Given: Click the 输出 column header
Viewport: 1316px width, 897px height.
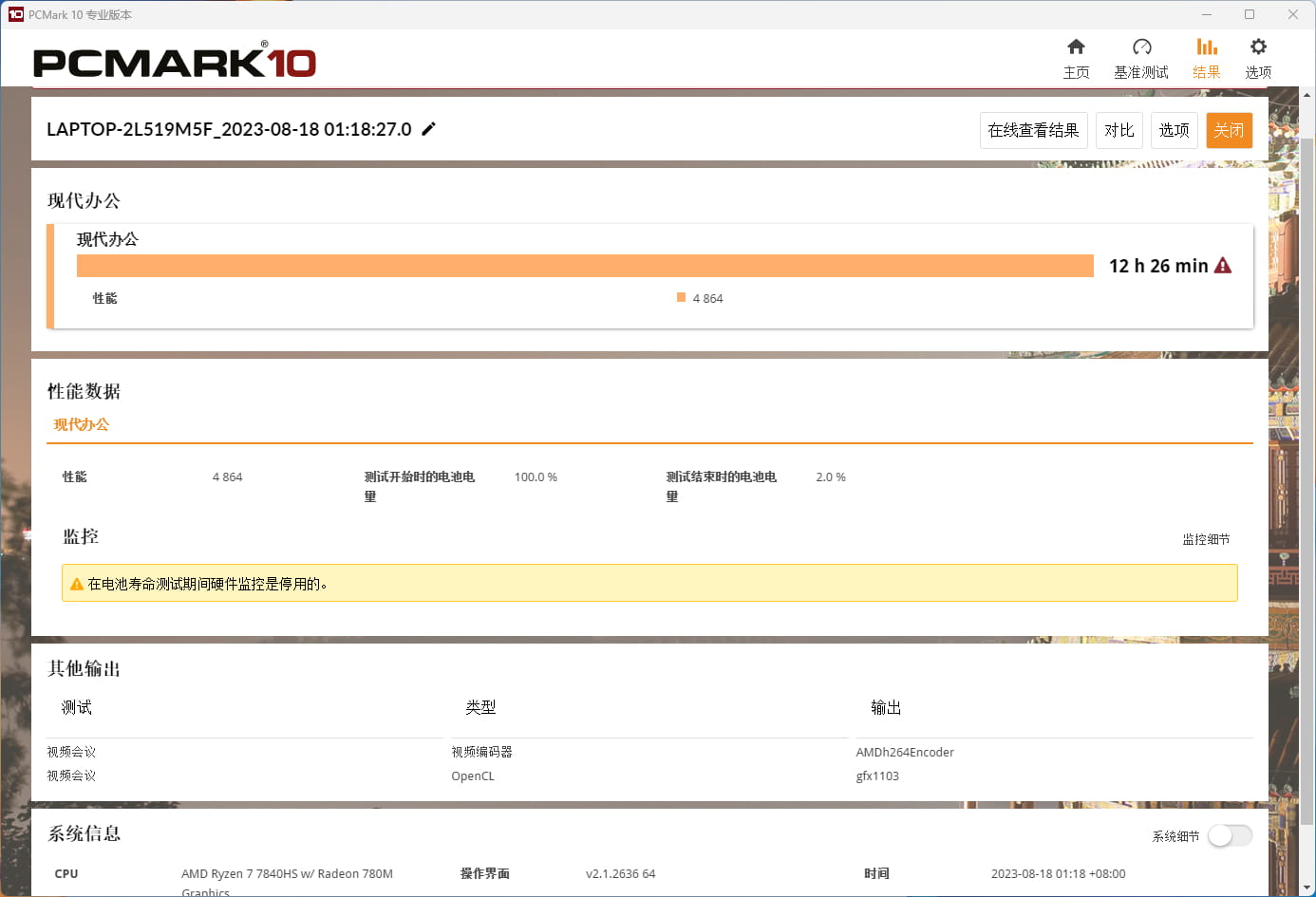Looking at the screenshot, I should tap(886, 707).
